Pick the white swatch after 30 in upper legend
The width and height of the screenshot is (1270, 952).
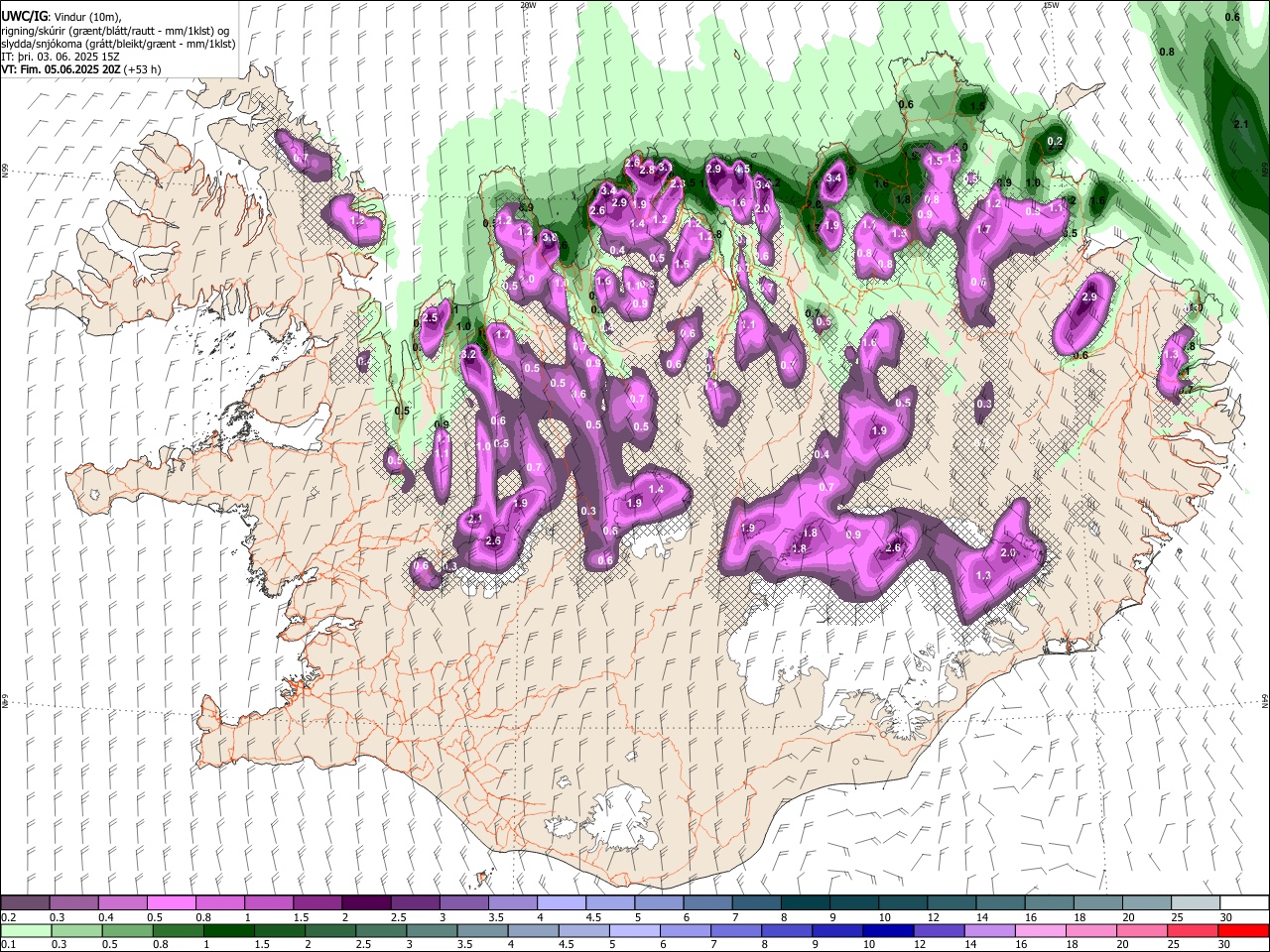pyautogui.click(x=1244, y=902)
